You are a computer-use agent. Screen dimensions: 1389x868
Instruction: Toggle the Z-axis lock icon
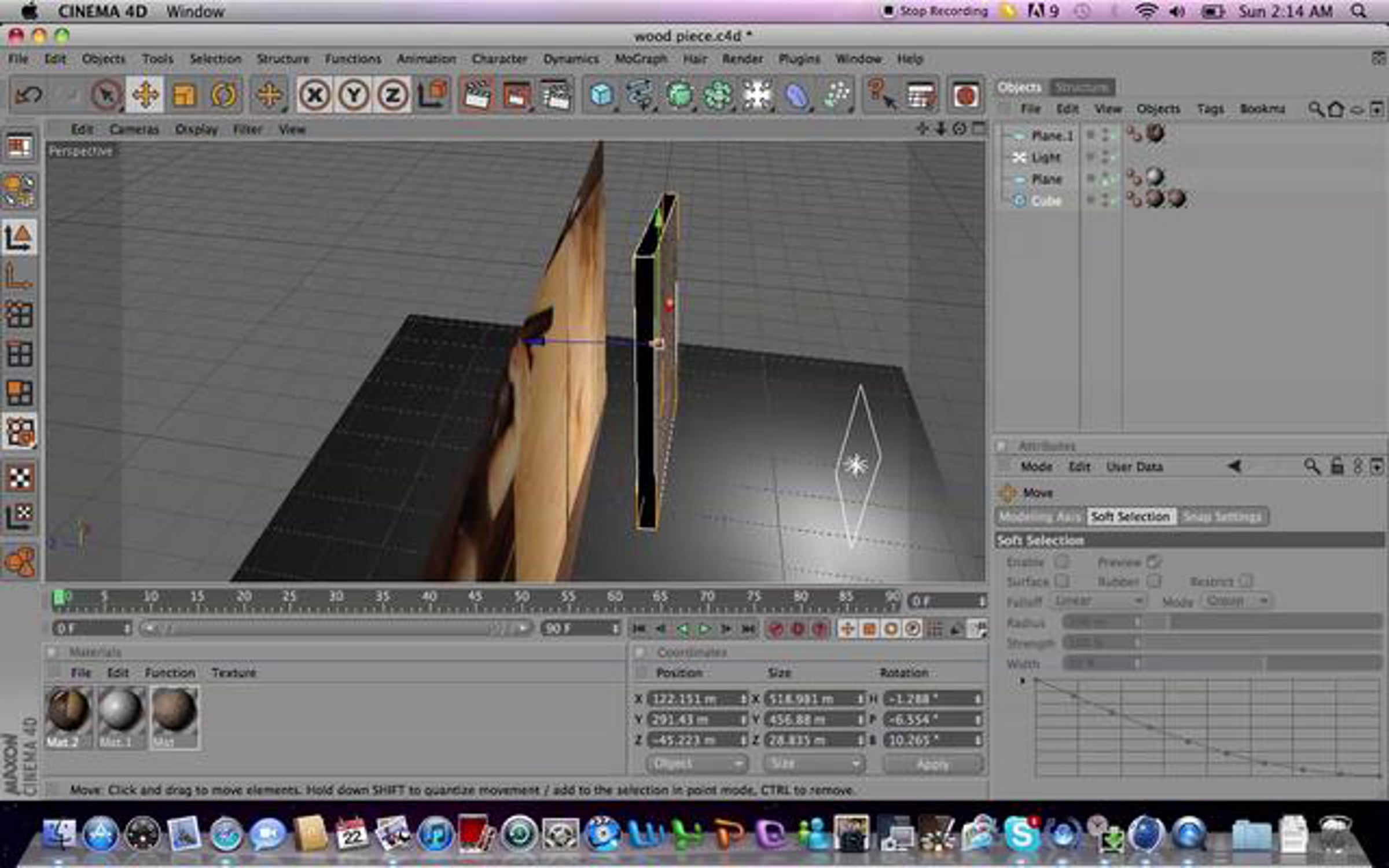393,94
